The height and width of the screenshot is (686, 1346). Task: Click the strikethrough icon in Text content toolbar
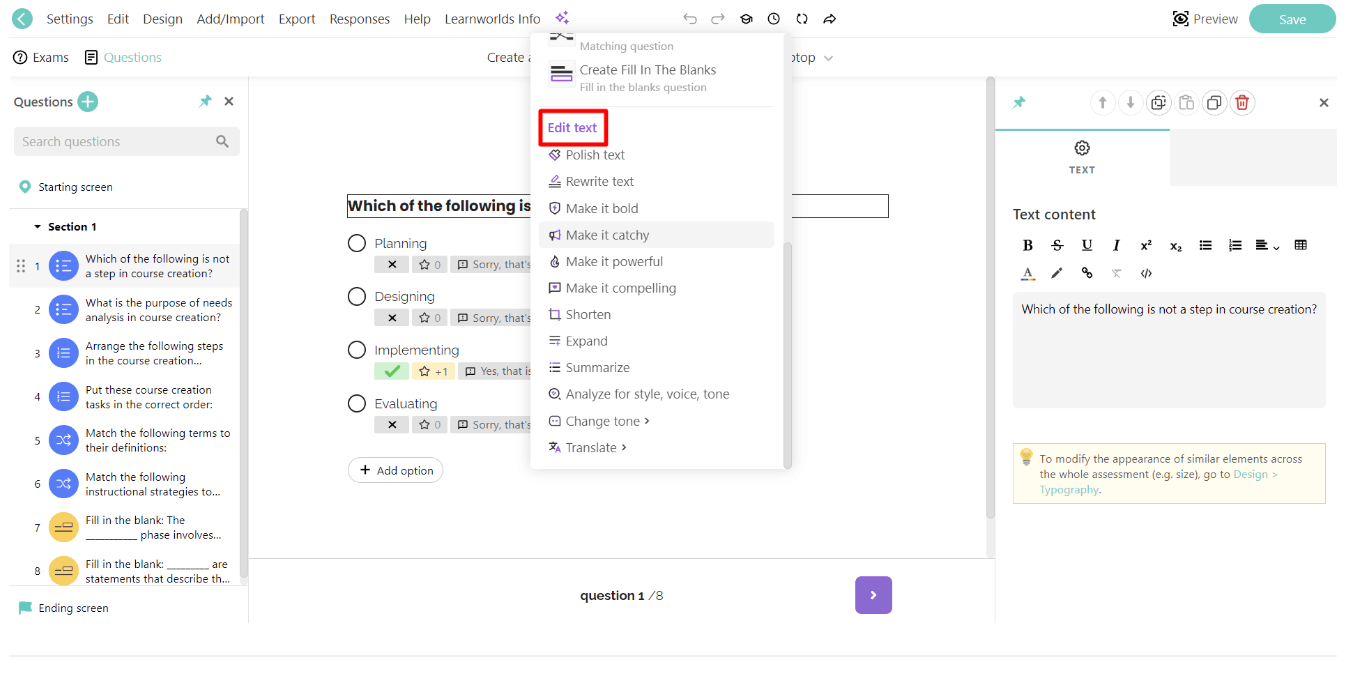click(x=1057, y=245)
